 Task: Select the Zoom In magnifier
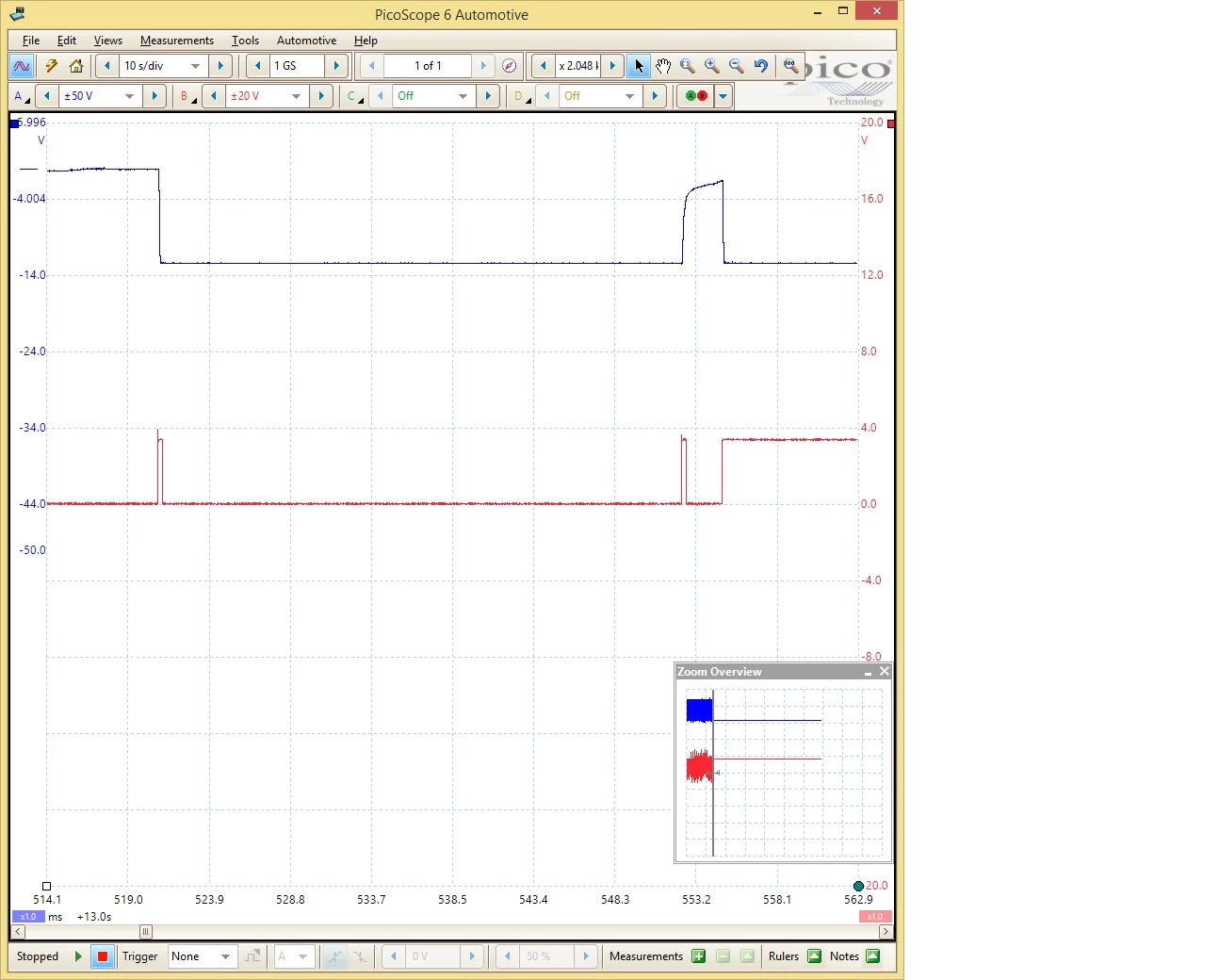point(712,66)
